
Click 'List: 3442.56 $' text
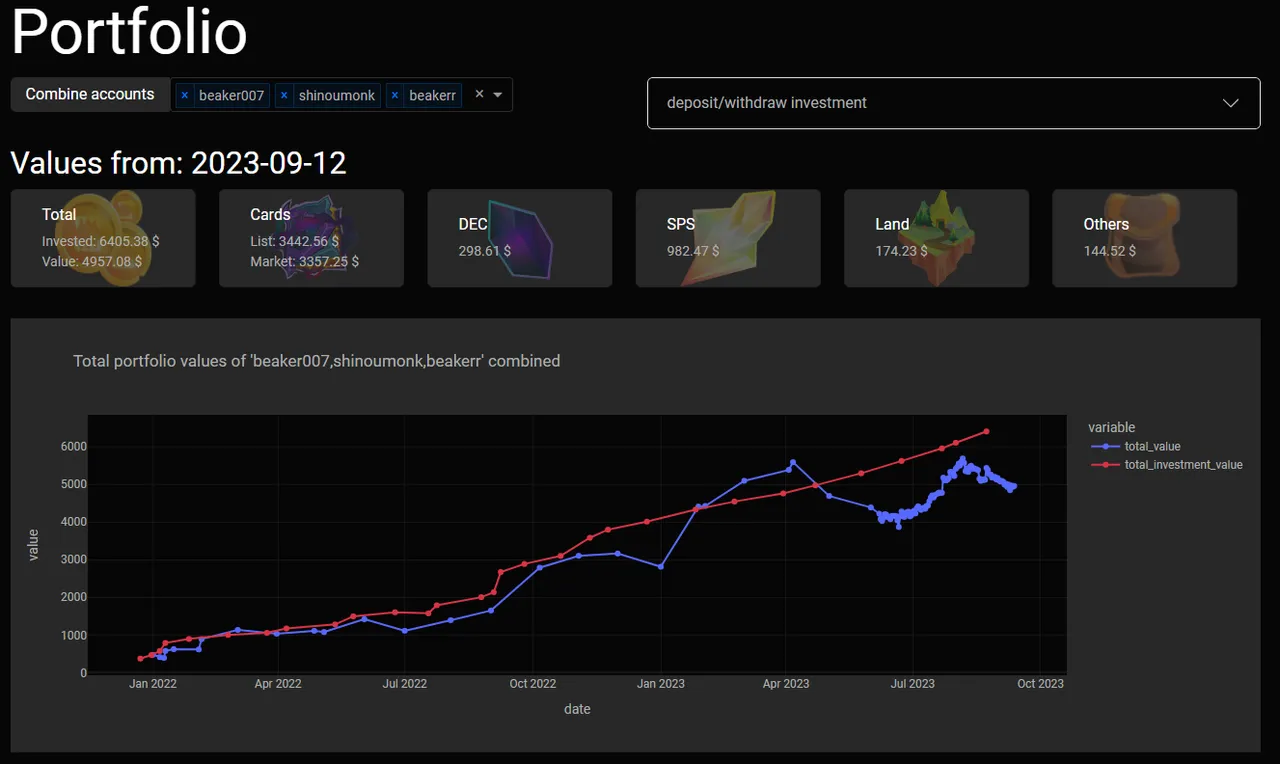(294, 242)
